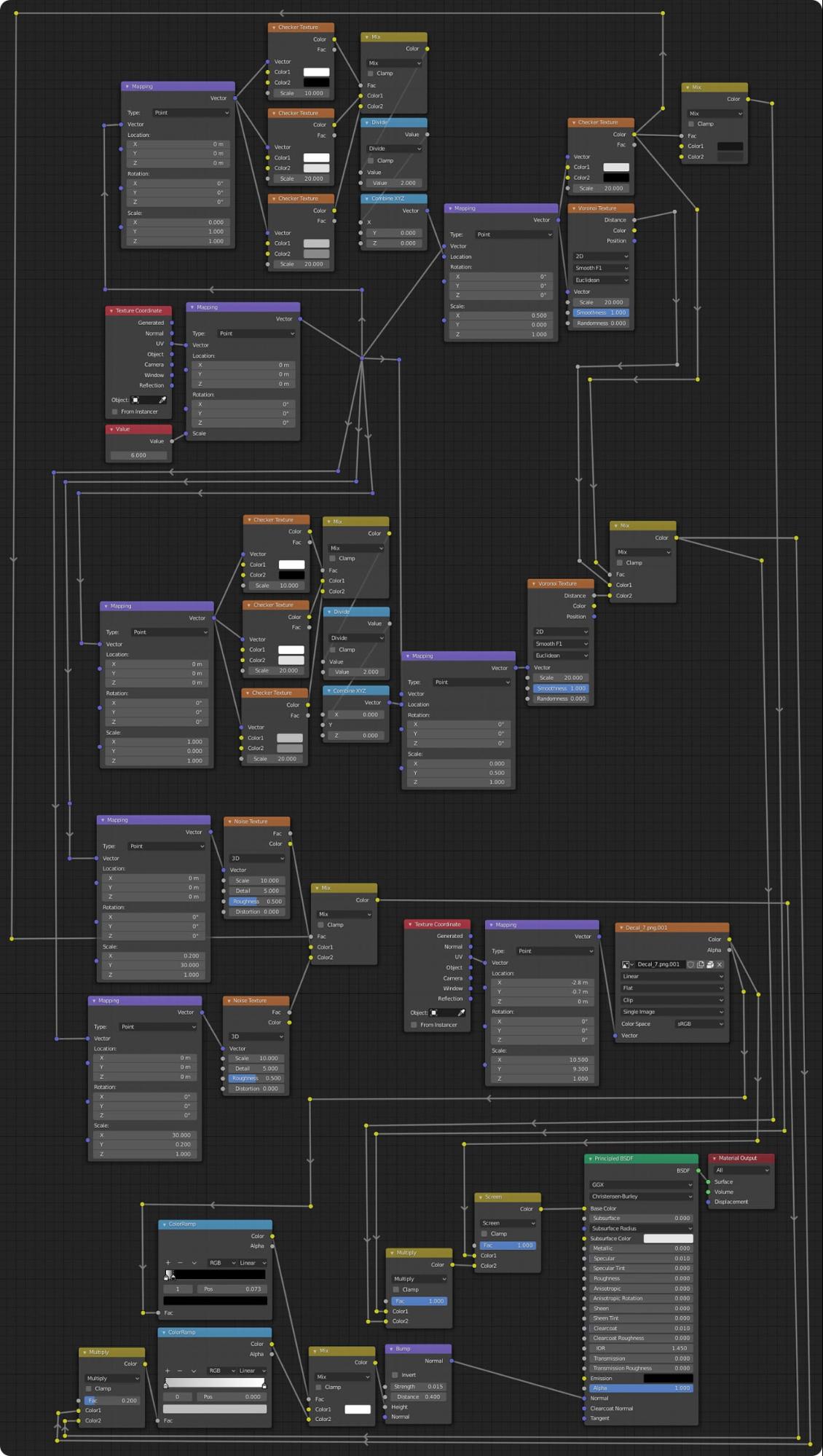This screenshot has height=1456, width=823.
Task: Click the new image copy icon beside Decal_7.png.001
Action: (x=700, y=964)
